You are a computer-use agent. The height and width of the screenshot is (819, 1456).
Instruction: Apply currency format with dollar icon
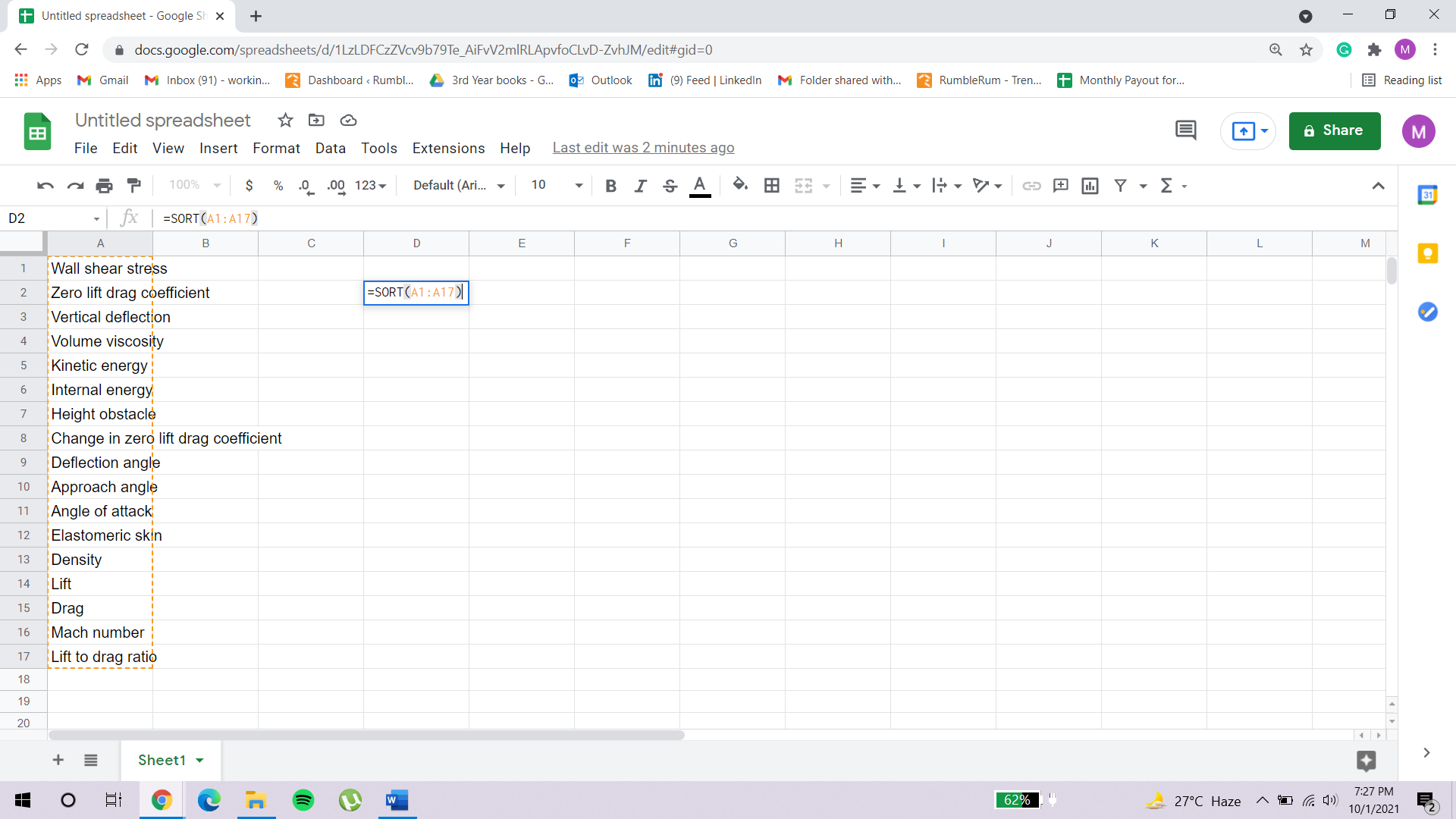pyautogui.click(x=250, y=185)
